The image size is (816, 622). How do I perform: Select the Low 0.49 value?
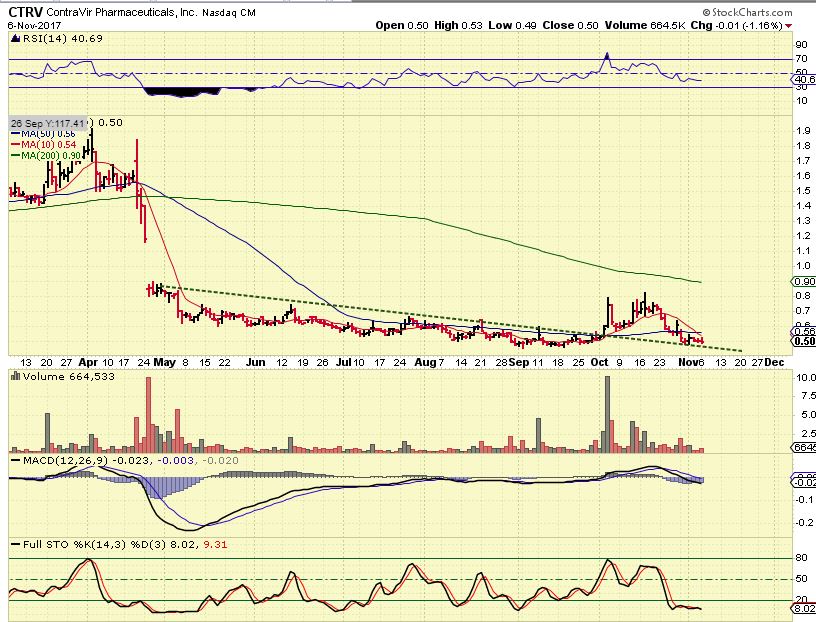click(512, 25)
